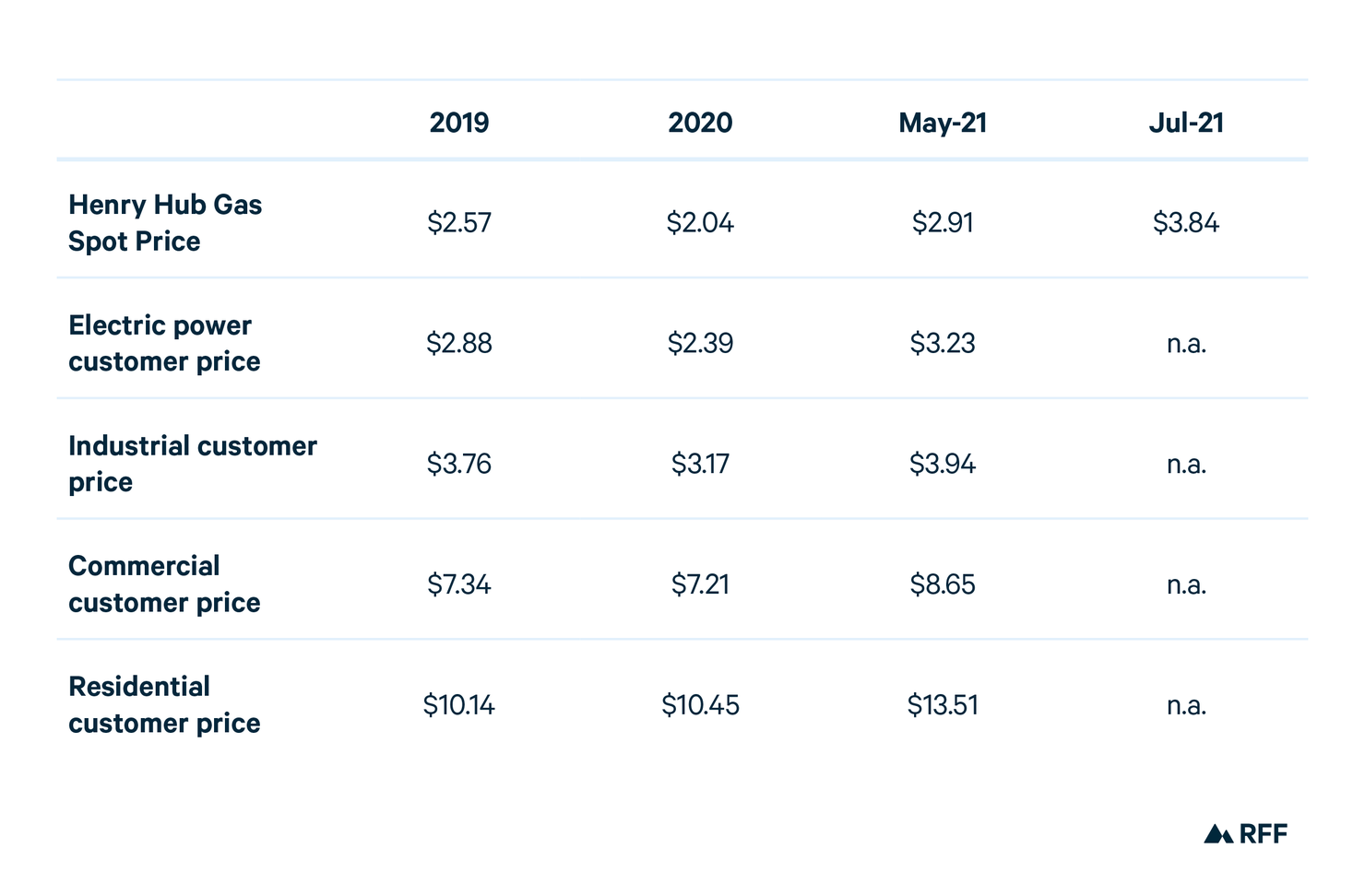This screenshot has height=896, width=1365.
Task: Click the RFF text logo
Action: [1263, 833]
